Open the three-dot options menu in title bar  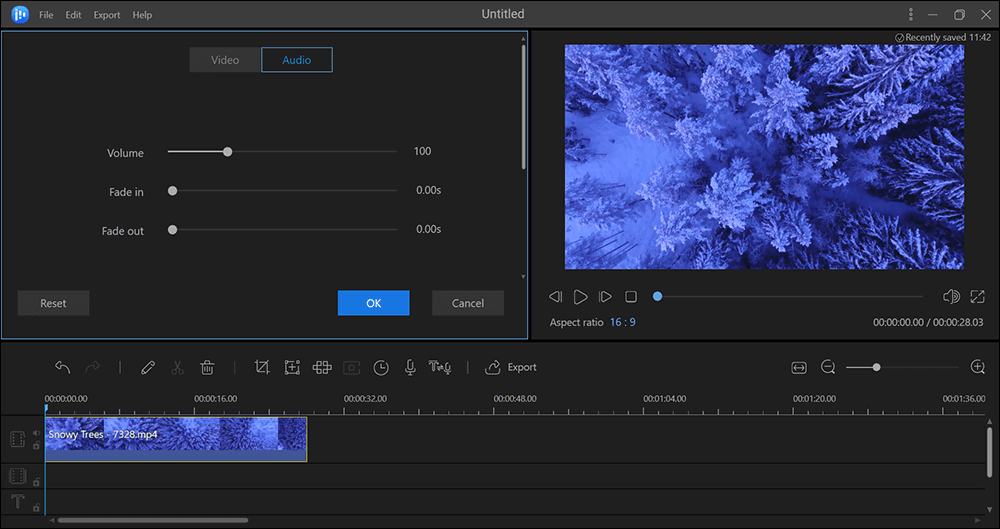click(910, 15)
